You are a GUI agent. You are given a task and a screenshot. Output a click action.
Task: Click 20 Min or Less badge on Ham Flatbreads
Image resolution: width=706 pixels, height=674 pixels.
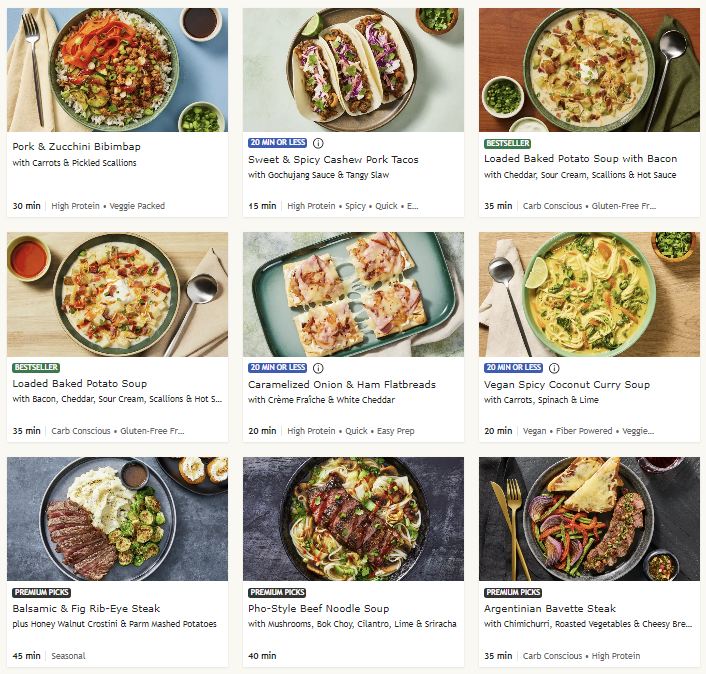[277, 368]
